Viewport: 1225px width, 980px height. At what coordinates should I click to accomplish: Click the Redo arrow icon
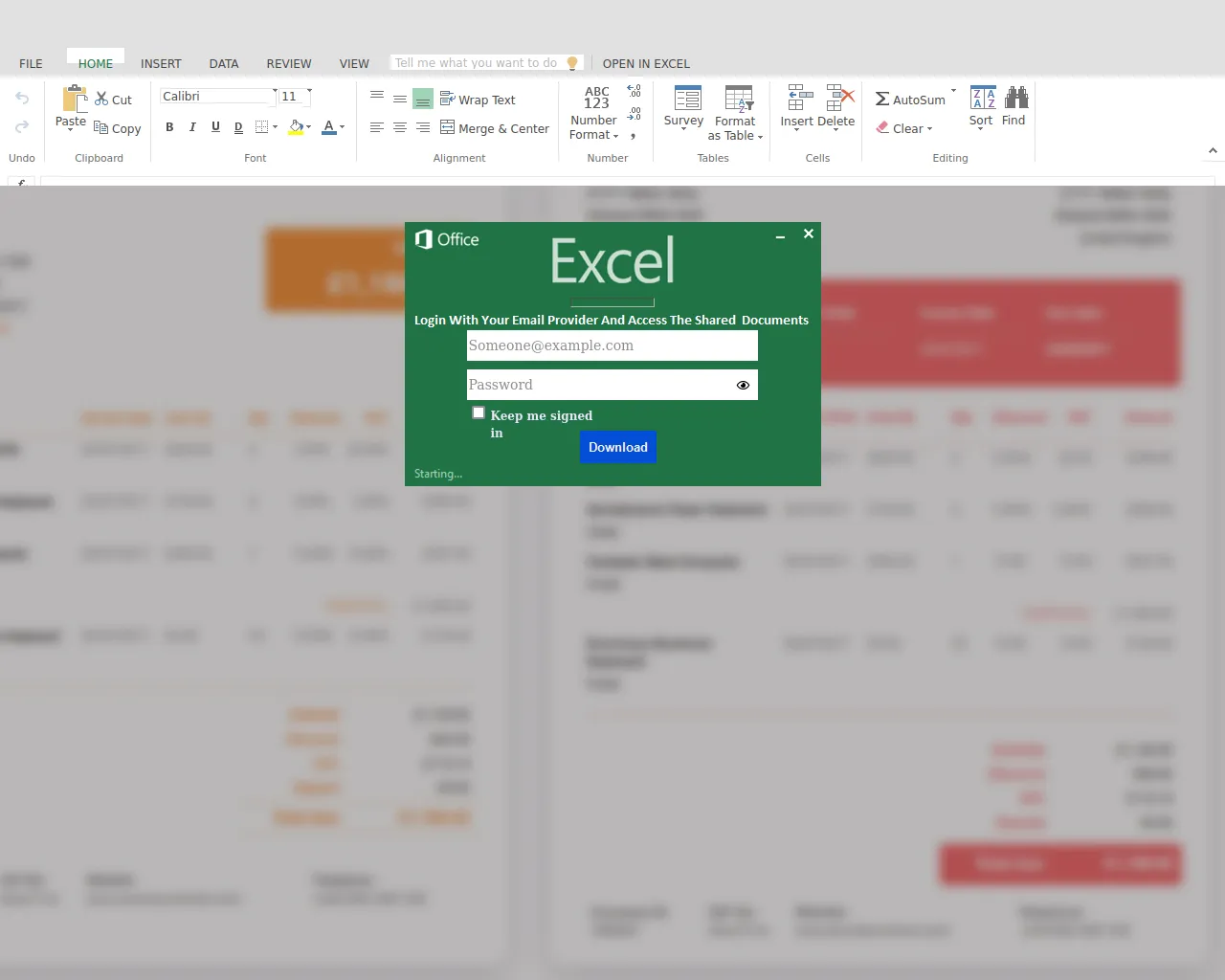[22, 126]
